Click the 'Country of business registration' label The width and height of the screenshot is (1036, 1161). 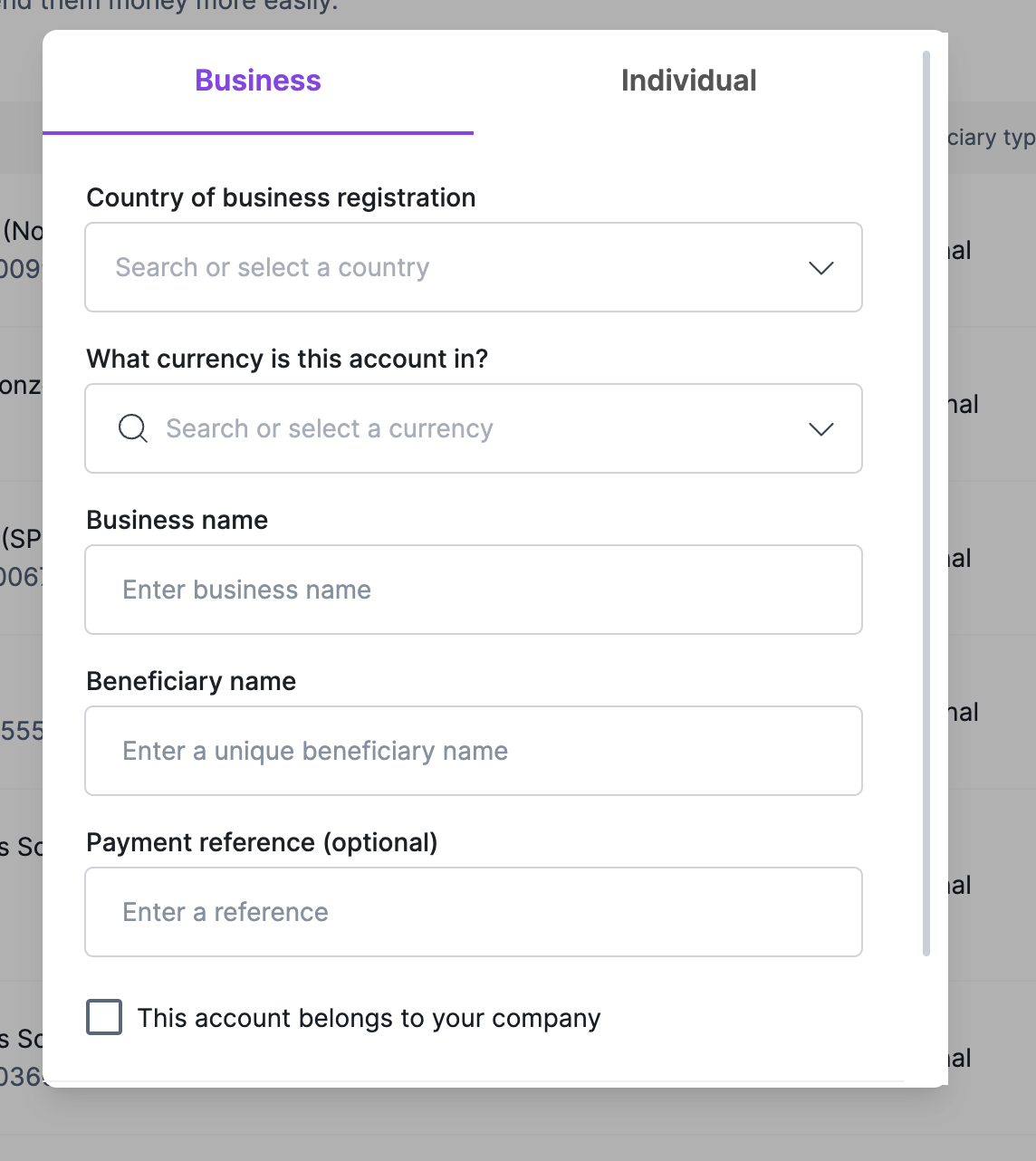point(281,197)
